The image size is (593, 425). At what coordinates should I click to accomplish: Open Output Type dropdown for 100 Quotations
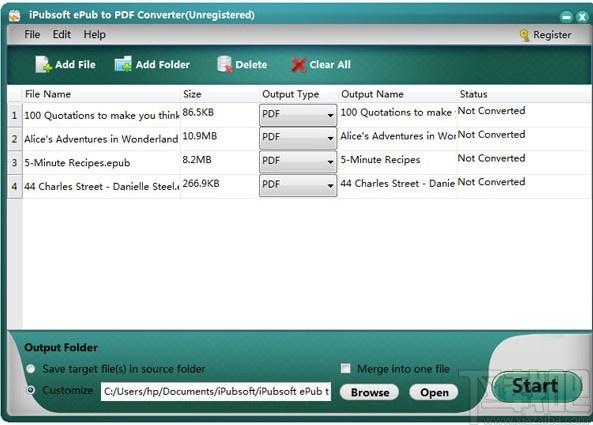point(298,115)
